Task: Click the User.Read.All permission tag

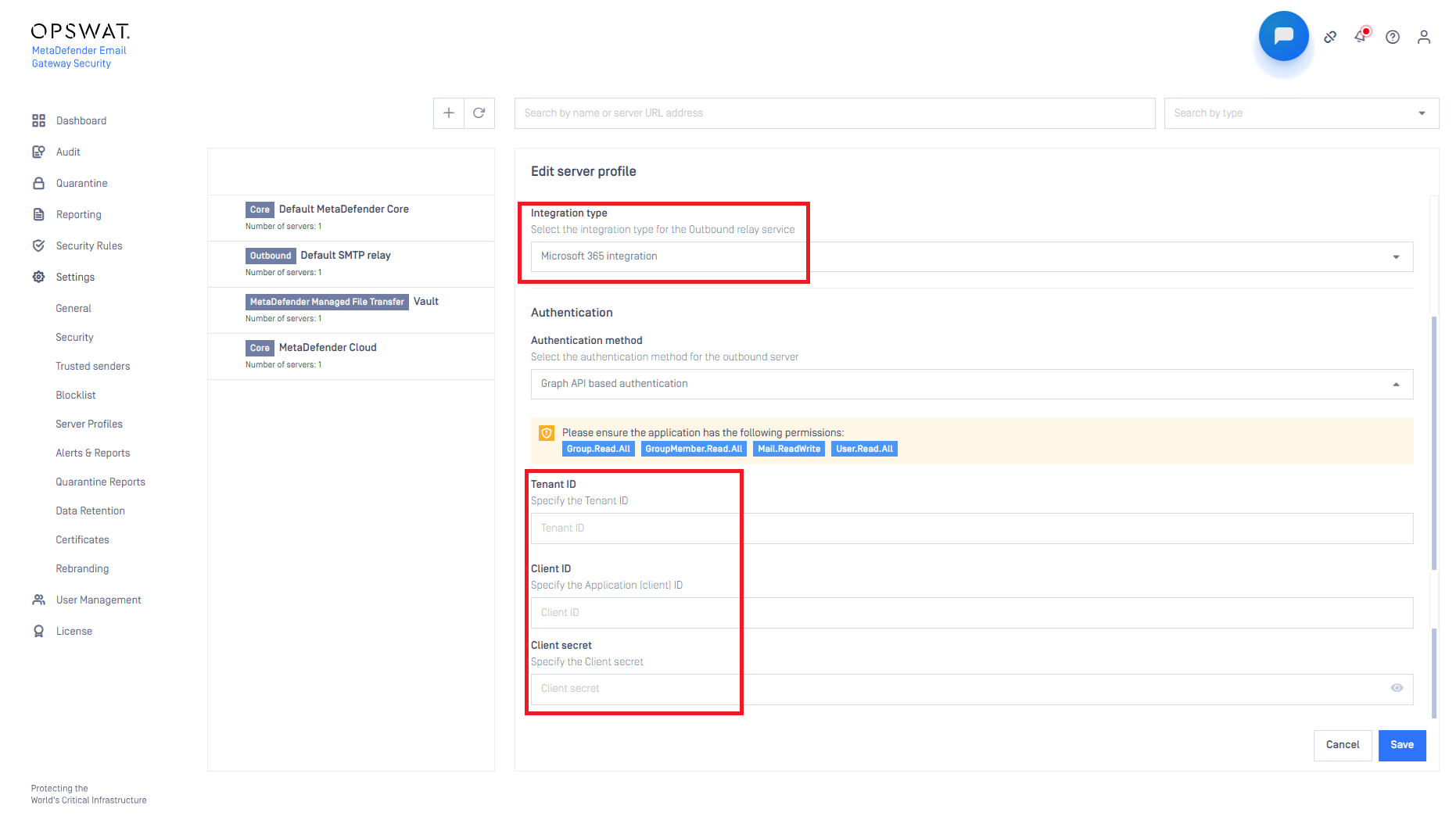Action: point(864,449)
